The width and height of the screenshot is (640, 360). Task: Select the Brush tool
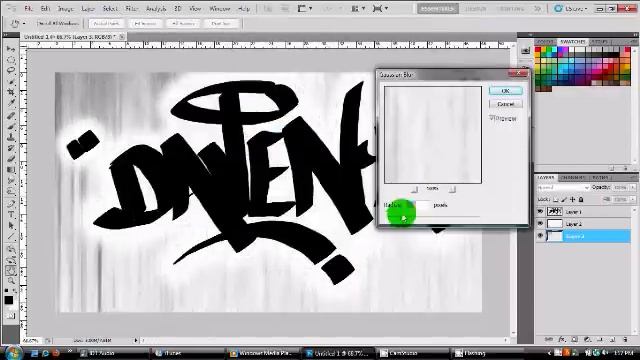pyautogui.click(x=11, y=127)
